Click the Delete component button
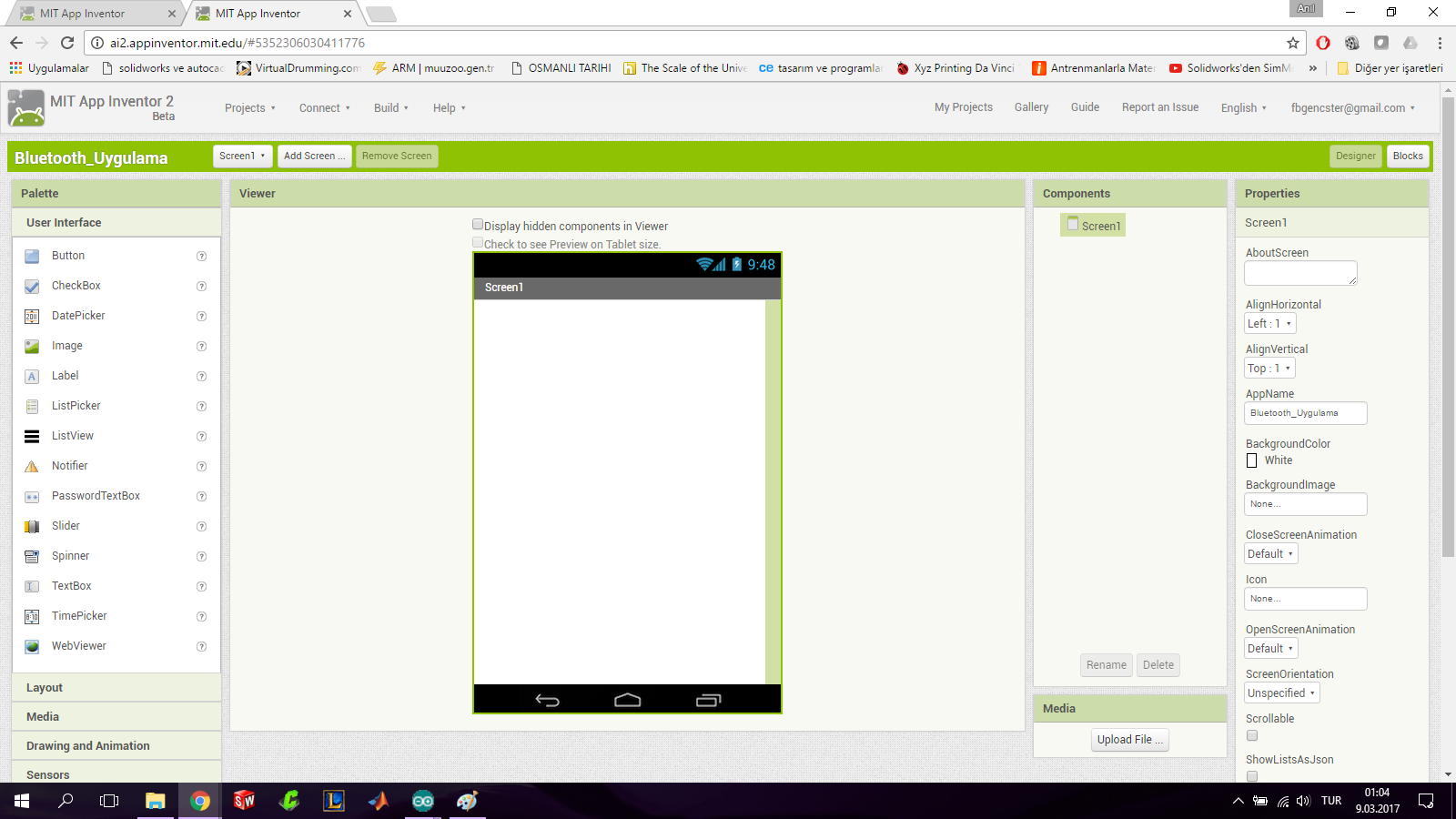Screen dimensions: 1456x819 [x=1158, y=665]
